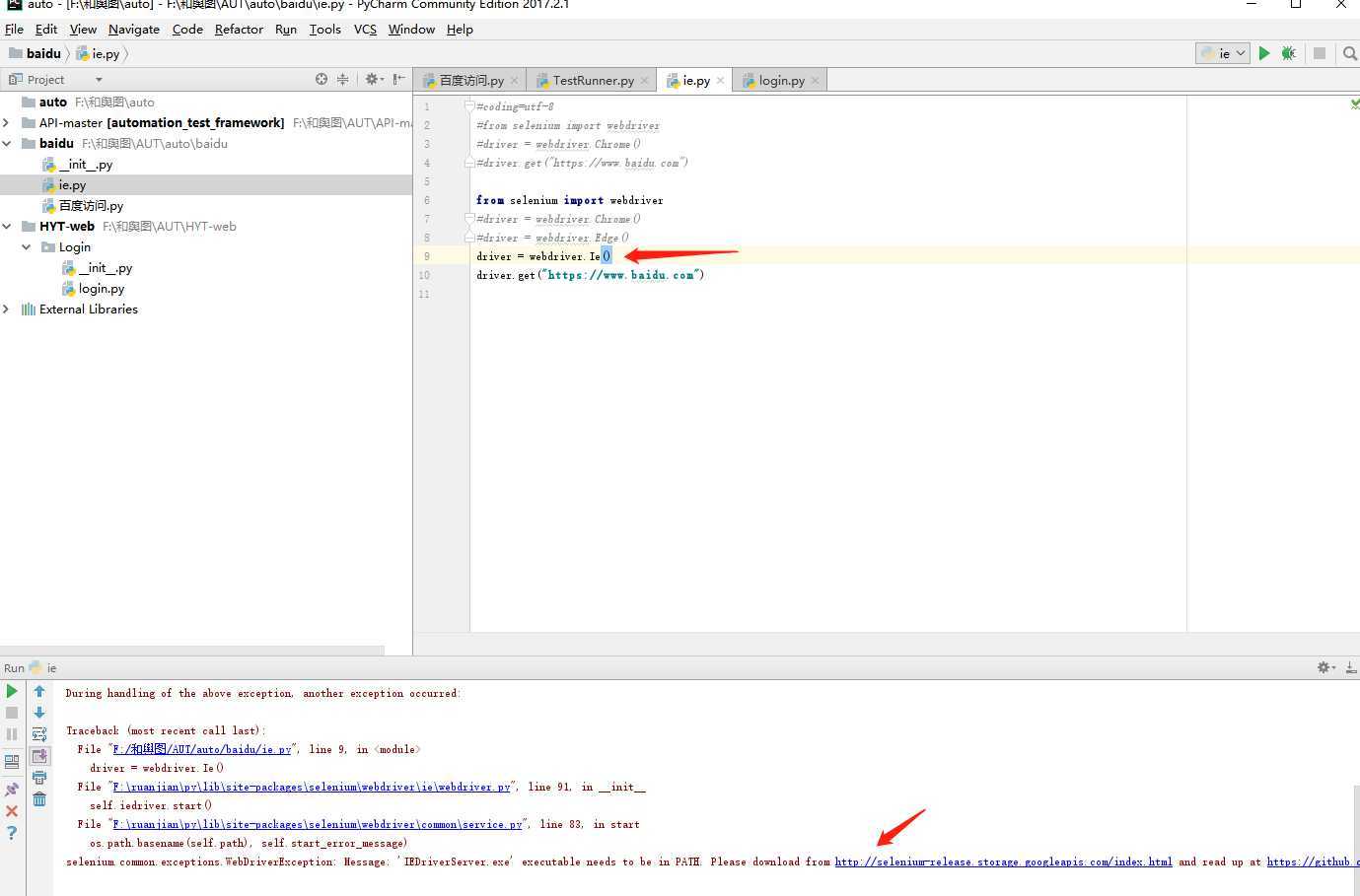Clear console output with trash icon
Viewport: 1360px width, 896px height.
39,799
